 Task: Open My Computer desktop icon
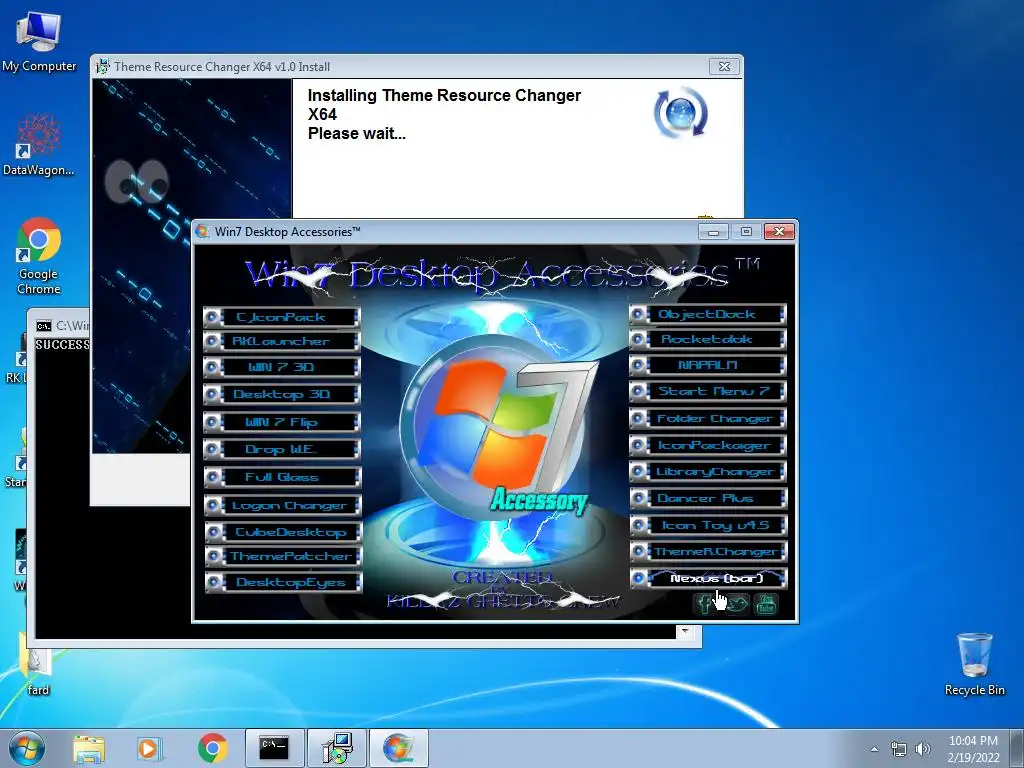[39, 40]
